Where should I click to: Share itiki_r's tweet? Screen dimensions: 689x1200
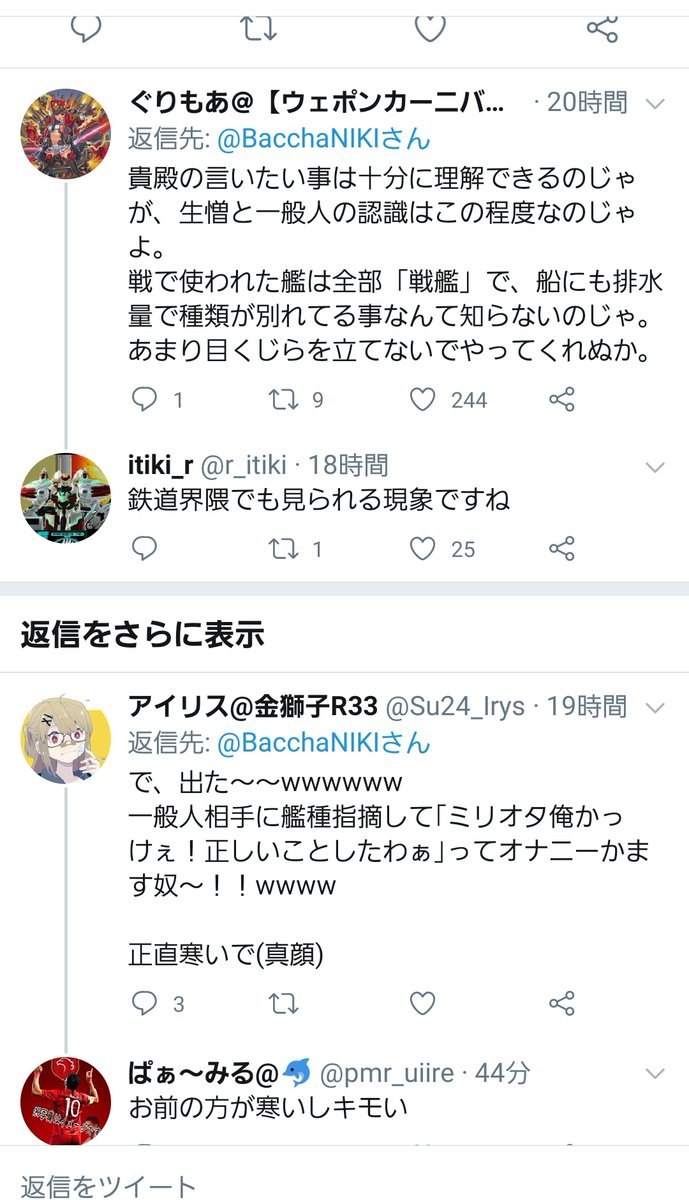pos(562,548)
